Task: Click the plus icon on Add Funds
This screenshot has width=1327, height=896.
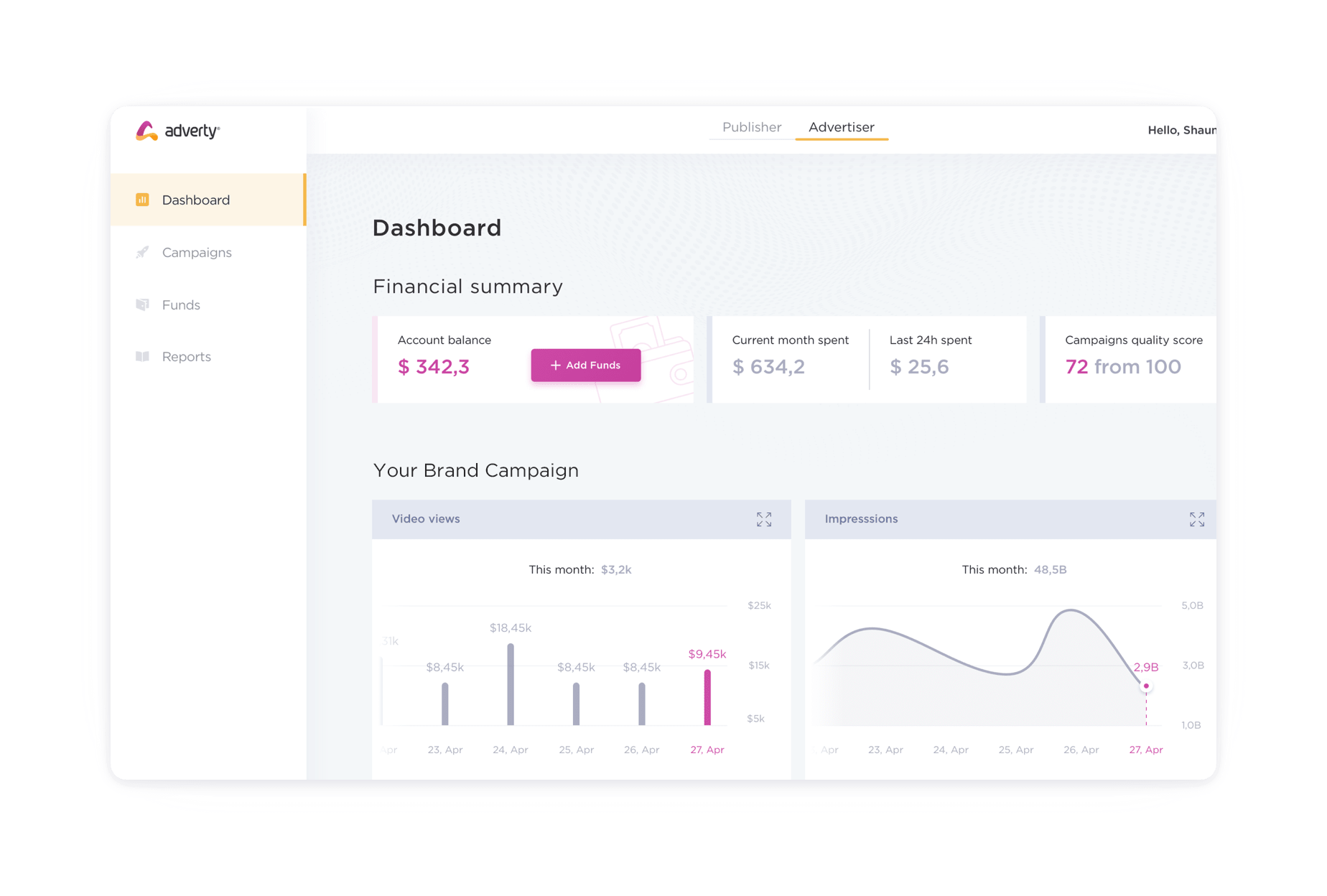Action: (x=556, y=365)
